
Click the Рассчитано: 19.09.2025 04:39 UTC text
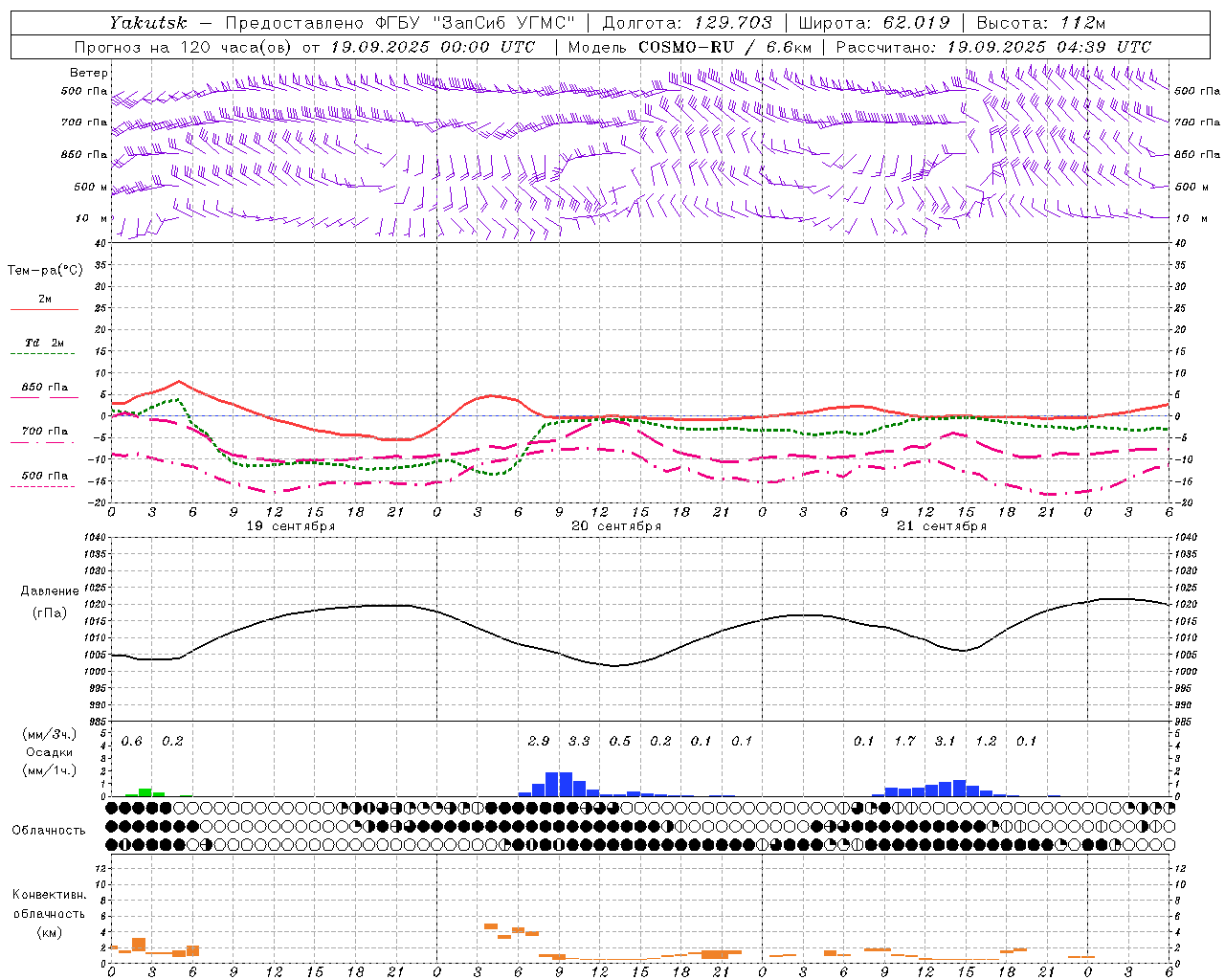pos(993,47)
